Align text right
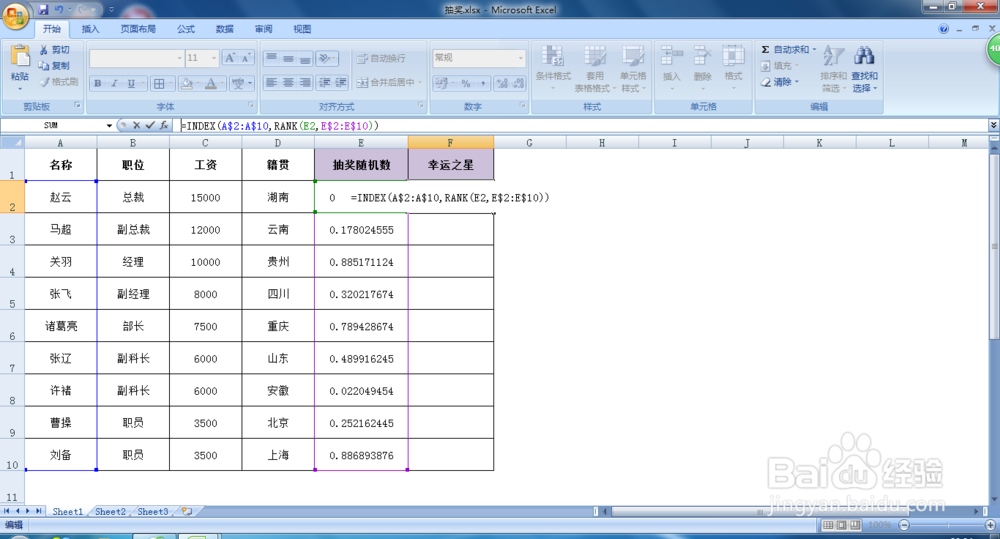1000x539 pixels. coord(305,82)
